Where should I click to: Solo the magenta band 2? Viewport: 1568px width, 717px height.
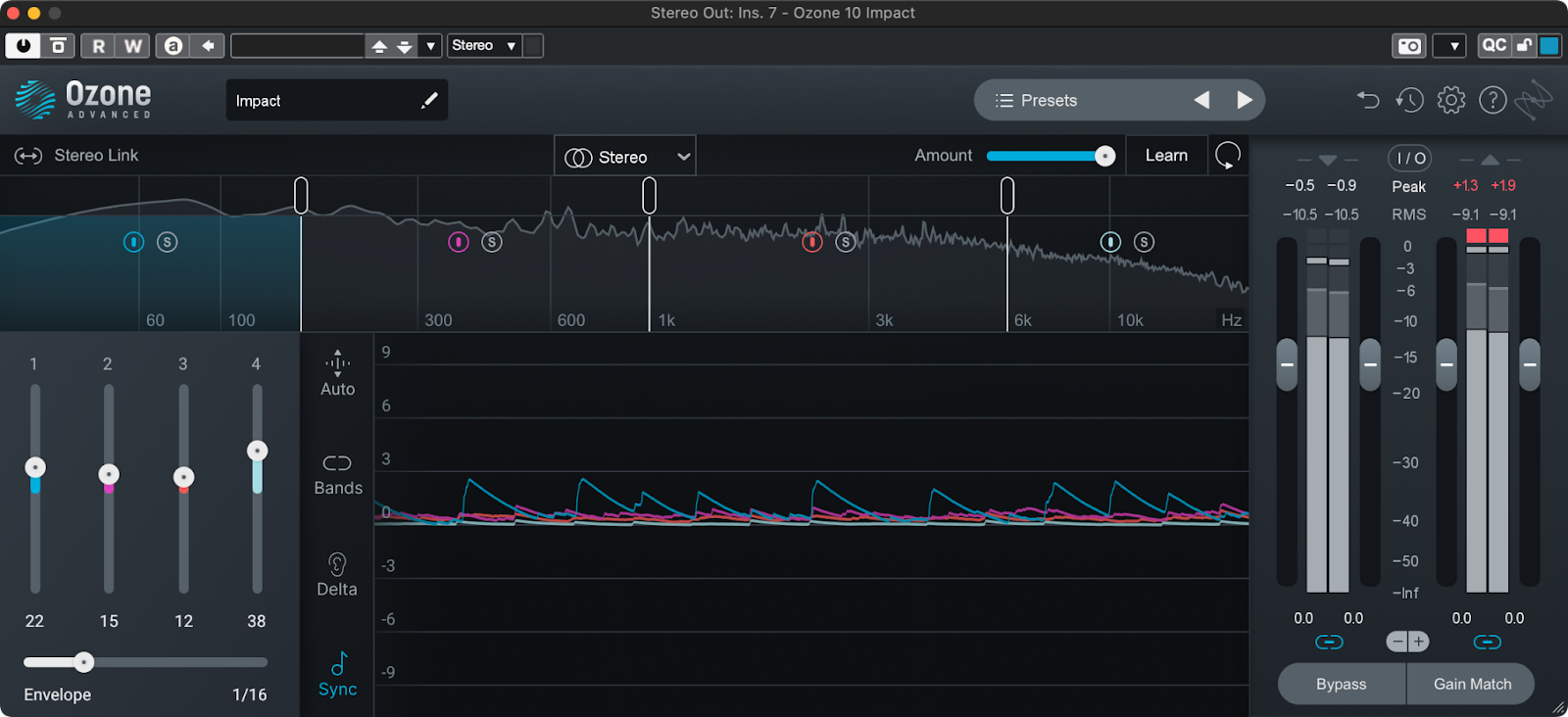click(492, 242)
